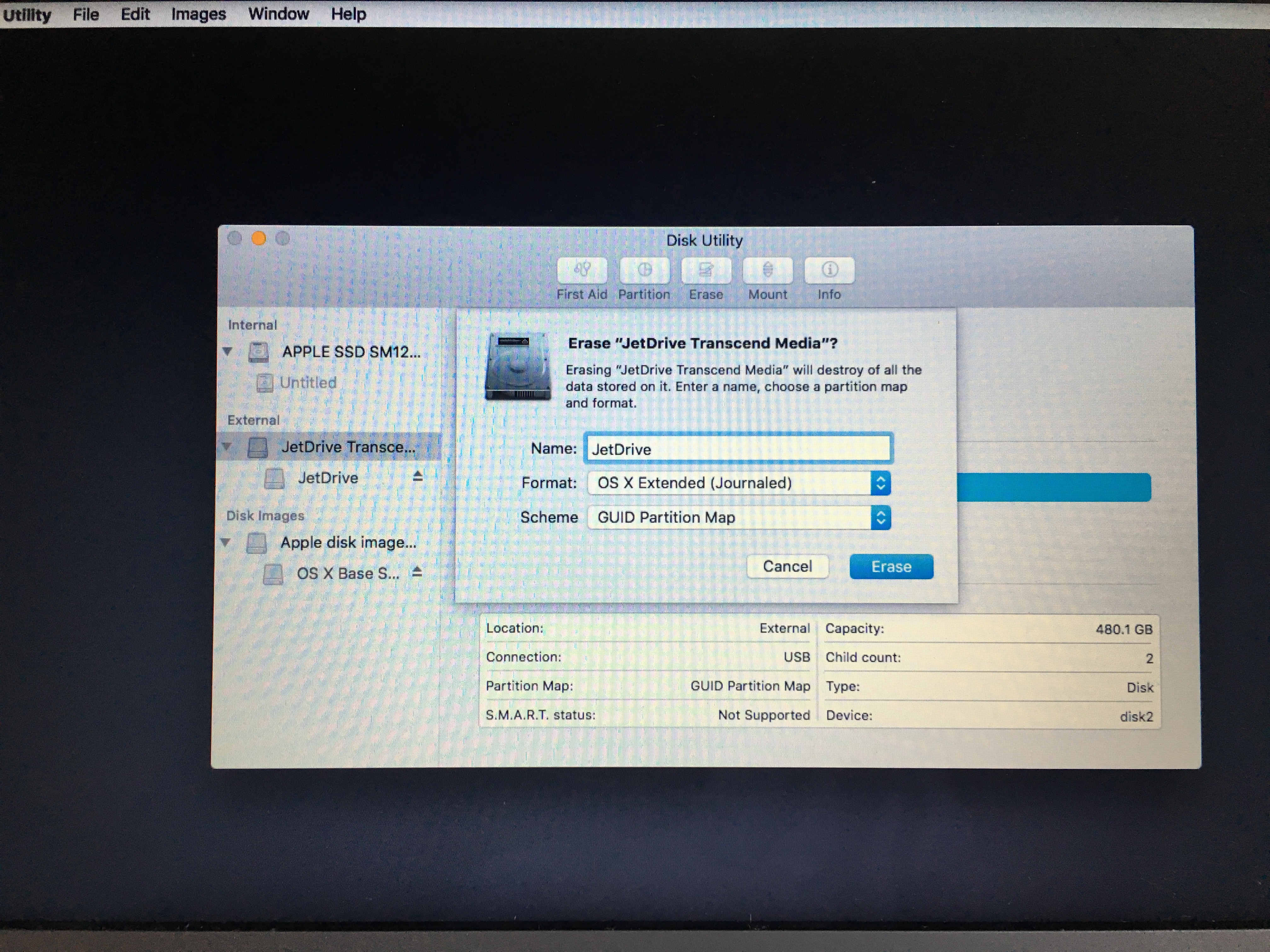Click the Info toolbar icon
This screenshot has height=952, width=1270.
[x=829, y=270]
